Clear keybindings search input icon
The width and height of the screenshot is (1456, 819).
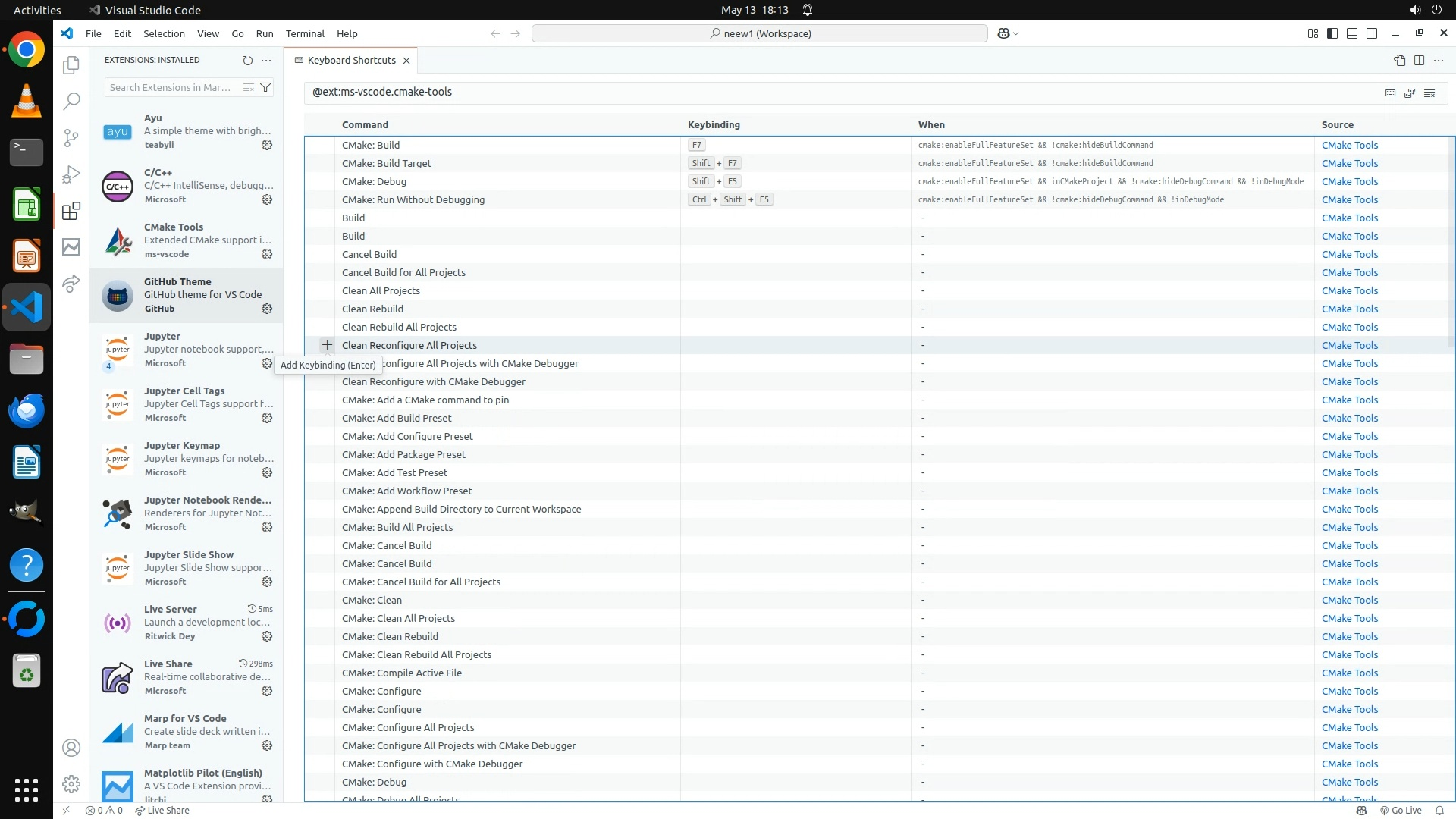click(1429, 93)
